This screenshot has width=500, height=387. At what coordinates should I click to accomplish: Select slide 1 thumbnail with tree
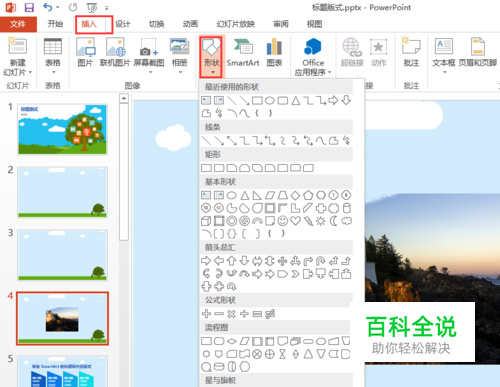pos(62,129)
